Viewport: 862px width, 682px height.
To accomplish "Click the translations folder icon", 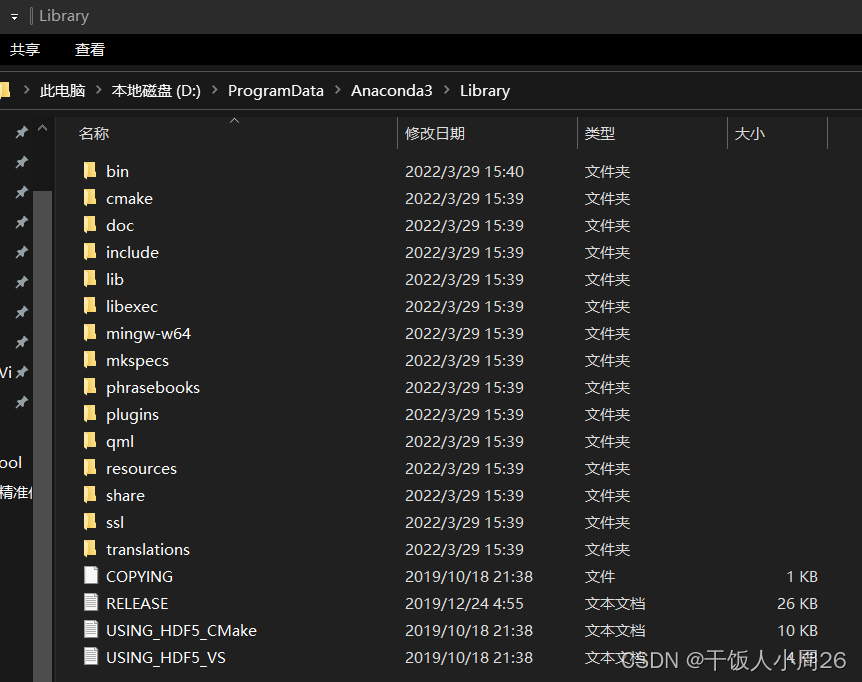I will coord(90,548).
